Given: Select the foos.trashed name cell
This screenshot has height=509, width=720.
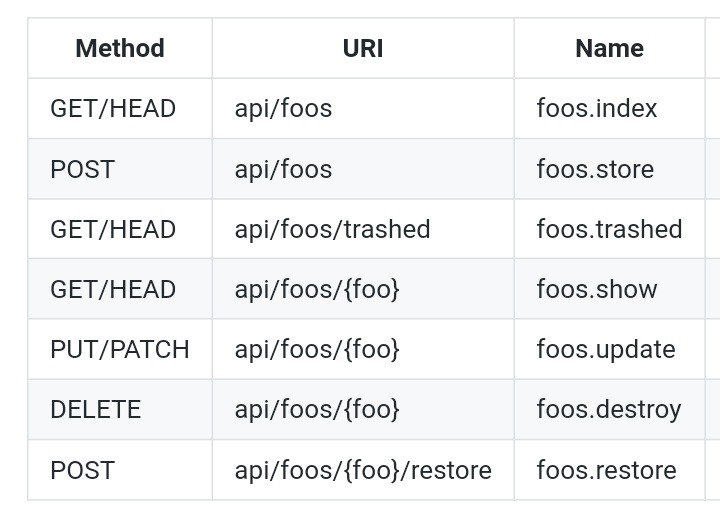Looking at the screenshot, I should click(609, 229).
